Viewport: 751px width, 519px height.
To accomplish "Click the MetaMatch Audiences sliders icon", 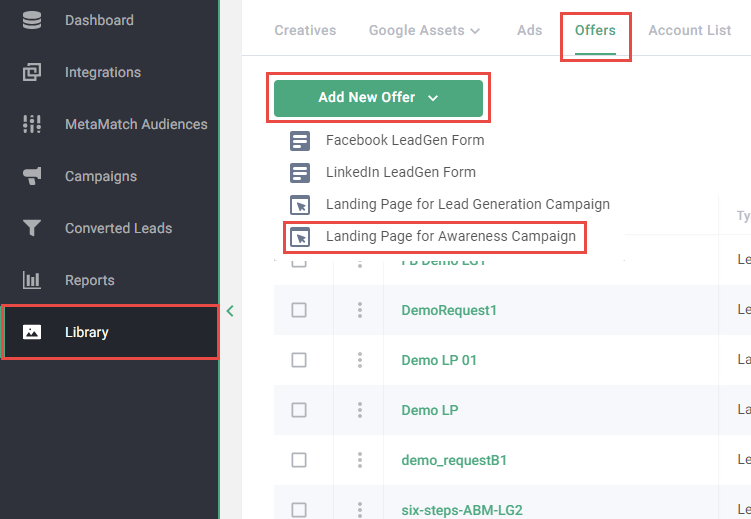I will point(32,124).
